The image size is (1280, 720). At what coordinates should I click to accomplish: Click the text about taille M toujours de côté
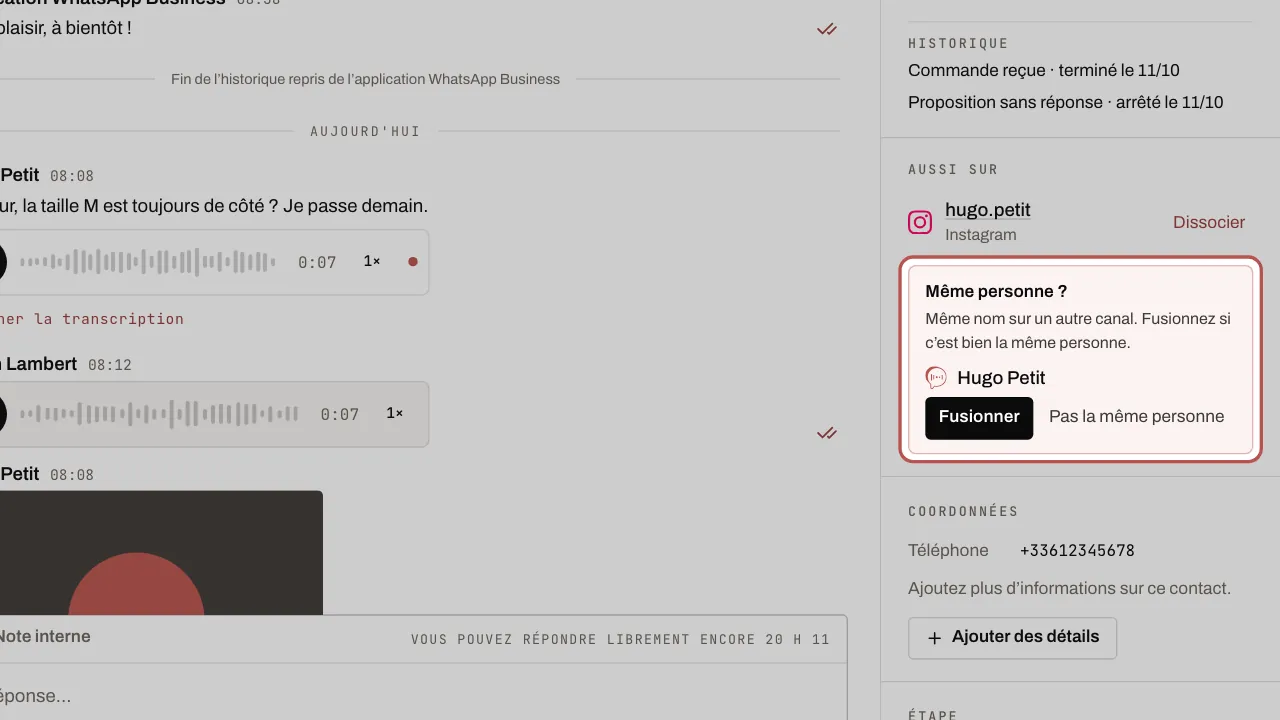[x=214, y=206]
